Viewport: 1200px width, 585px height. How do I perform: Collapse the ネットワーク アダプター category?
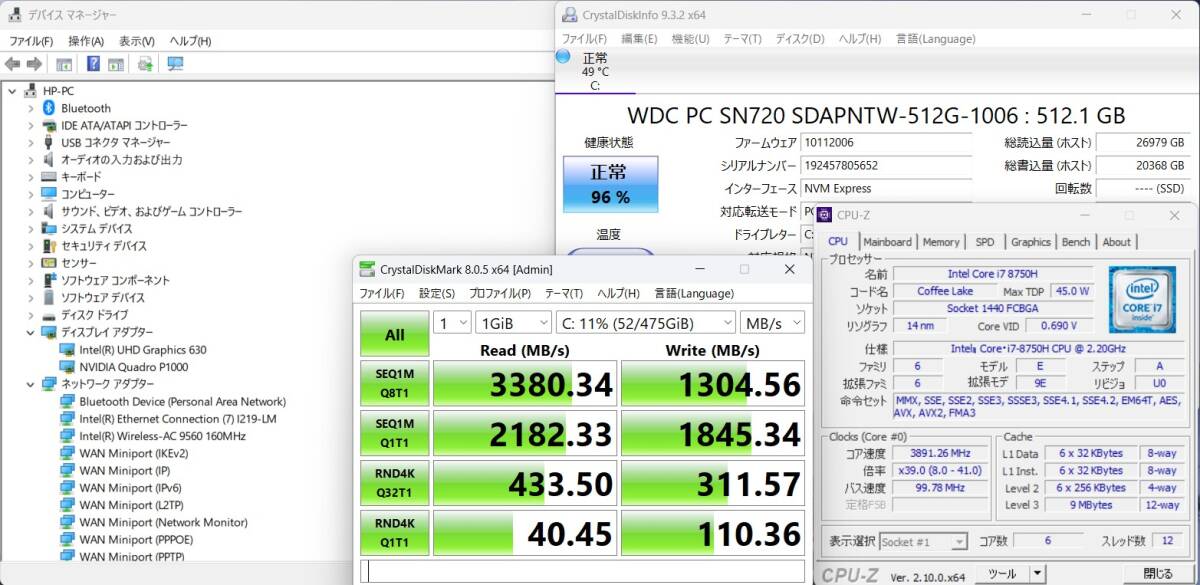[x=30, y=383]
